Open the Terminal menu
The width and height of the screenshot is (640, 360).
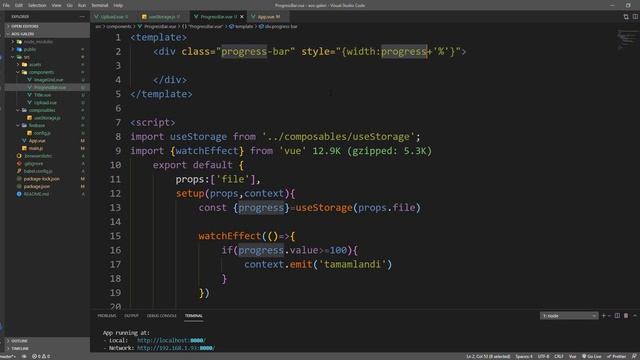(x=100, y=5)
